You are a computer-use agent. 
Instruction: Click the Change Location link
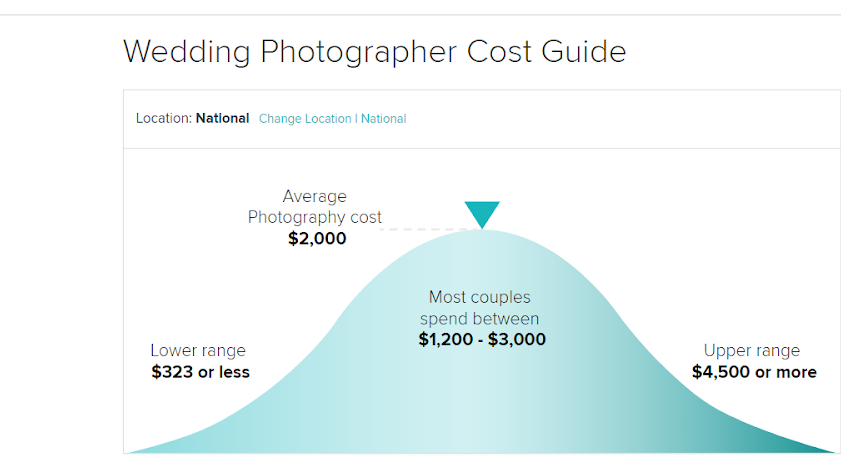[305, 119]
